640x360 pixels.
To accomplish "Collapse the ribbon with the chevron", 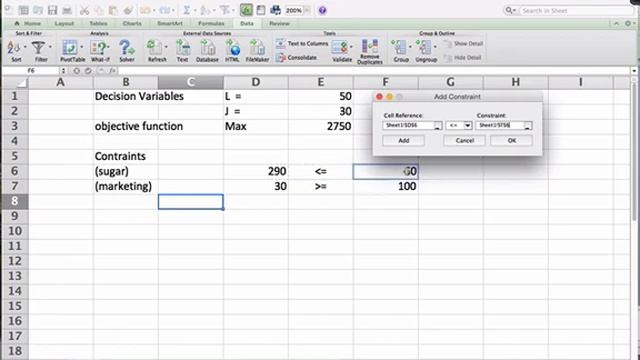I will 616,24.
